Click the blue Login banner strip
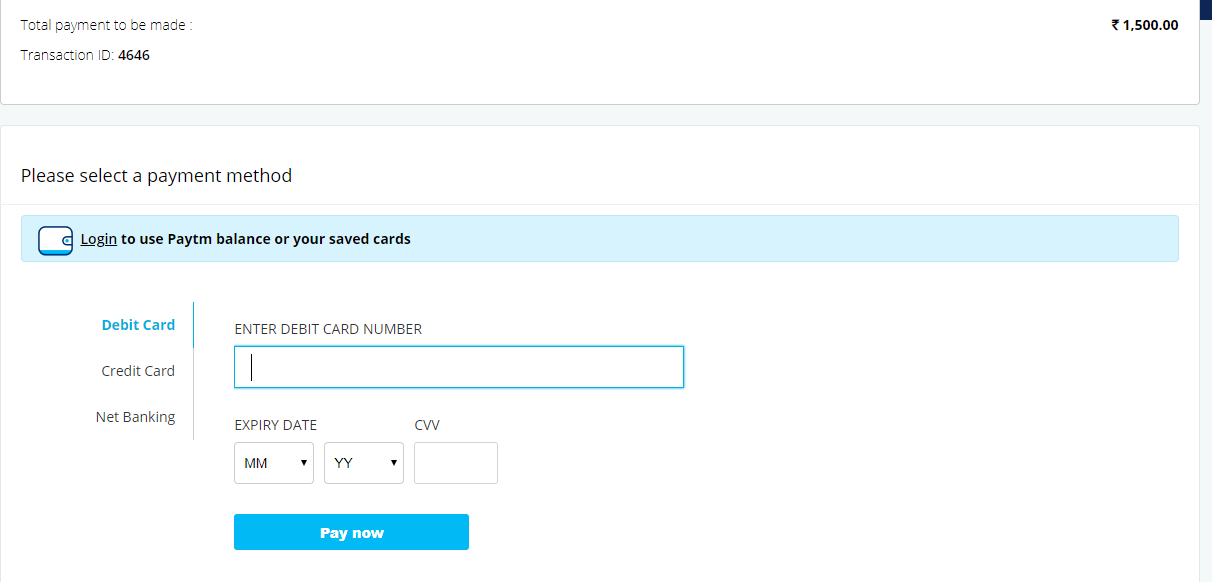 pyautogui.click(x=600, y=239)
